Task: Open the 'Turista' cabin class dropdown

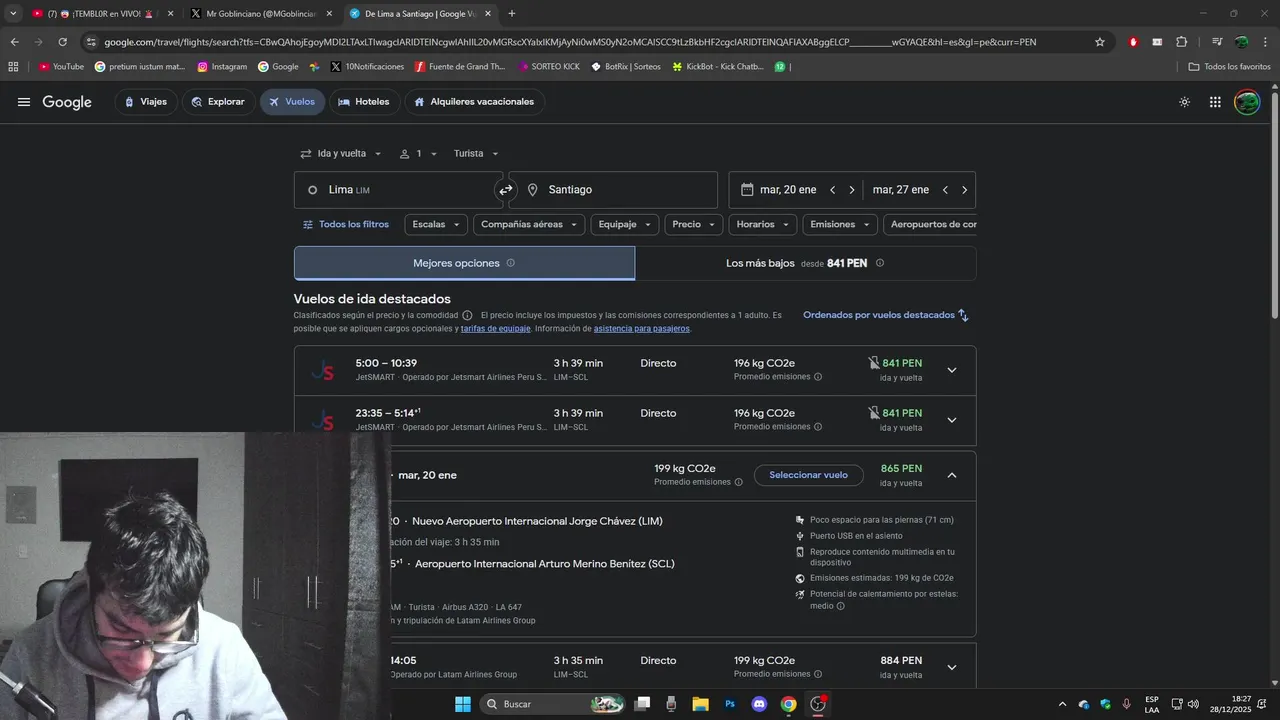Action: 476,154
